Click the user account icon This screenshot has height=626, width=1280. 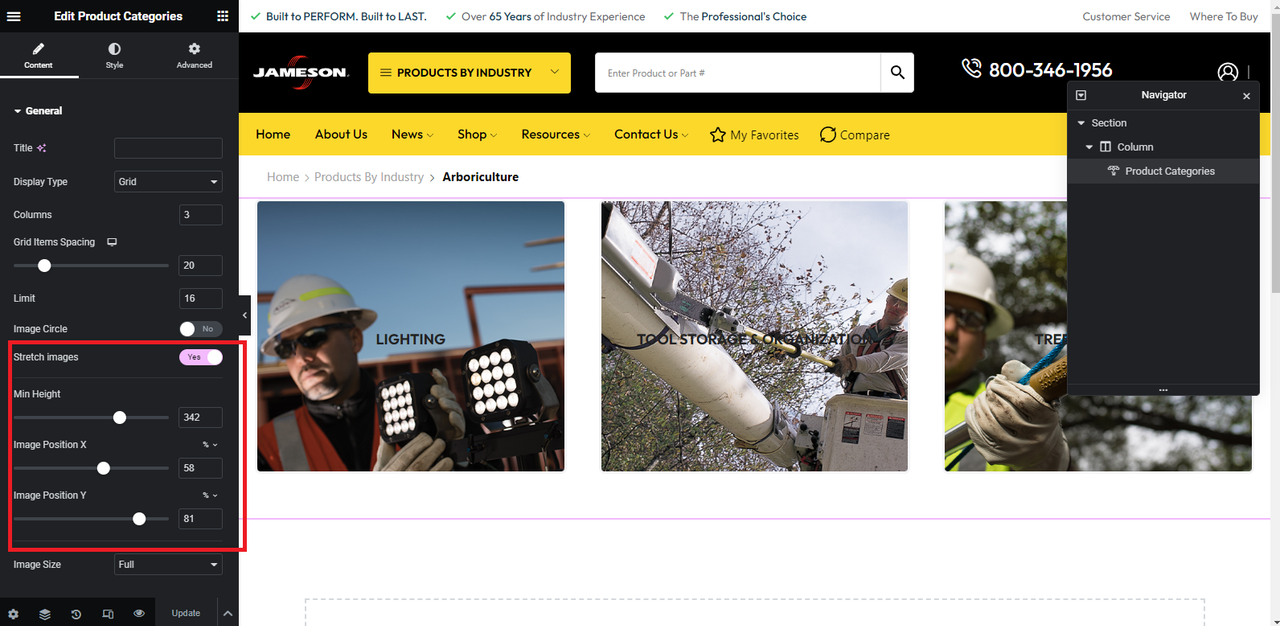[1228, 73]
